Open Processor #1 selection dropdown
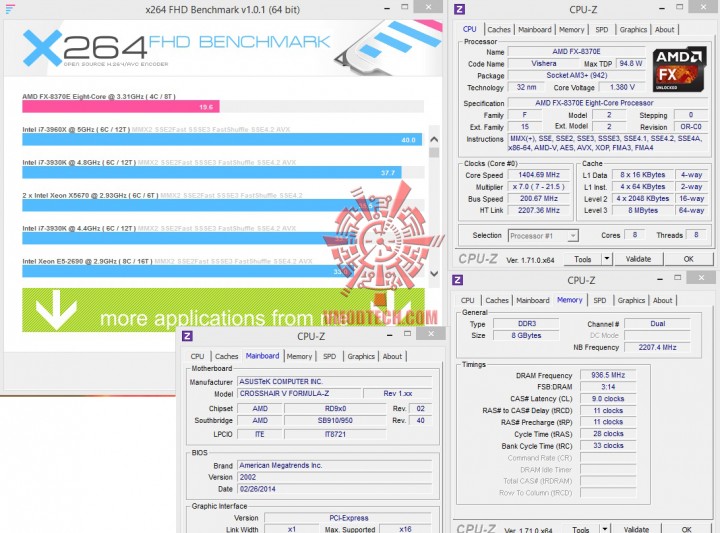Screen dimensions: 720x533 coord(543,236)
